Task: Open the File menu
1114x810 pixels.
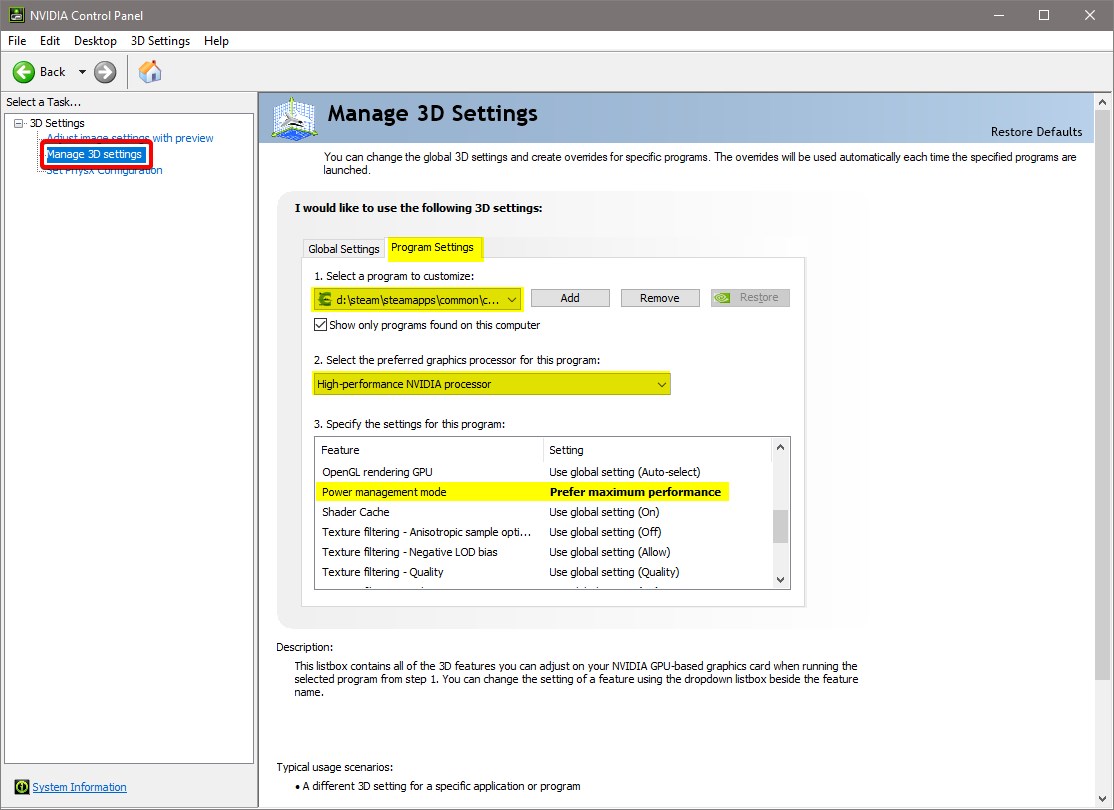Action: tap(17, 40)
